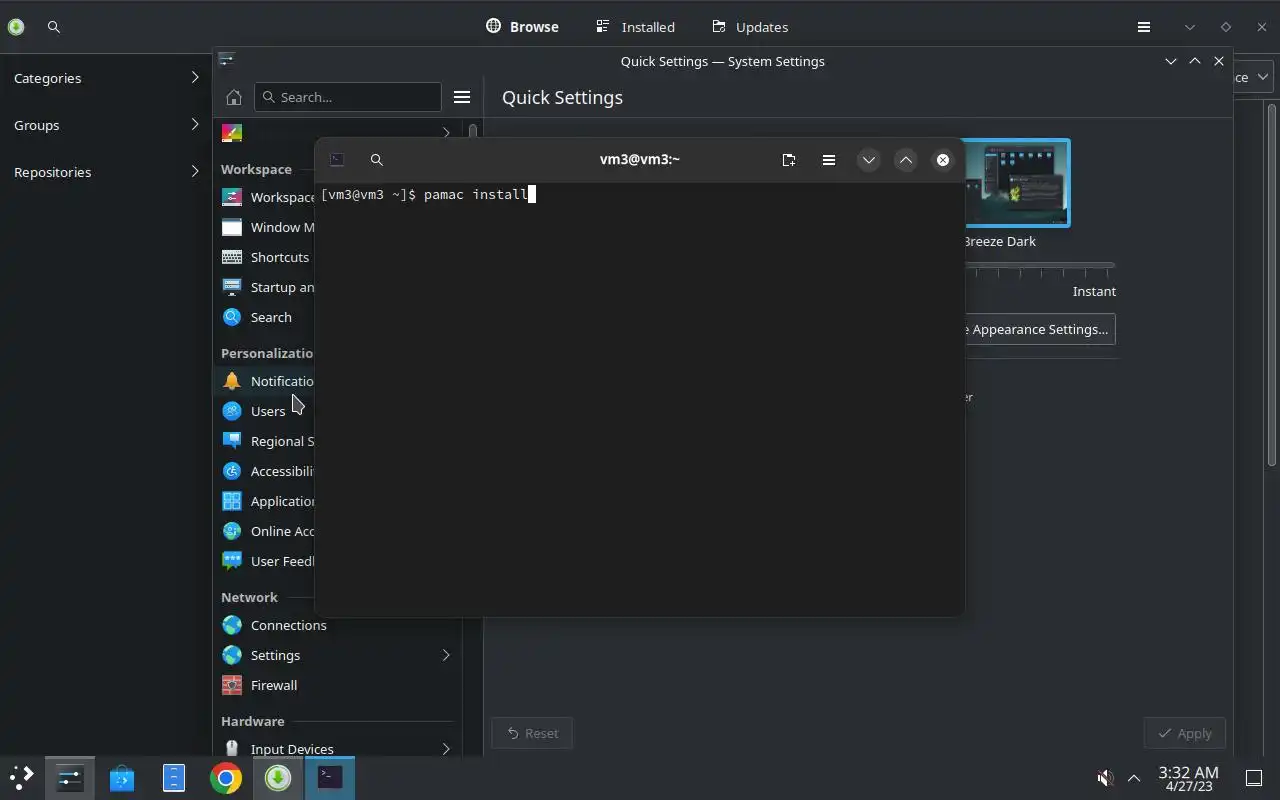Click the Startup and Shutdown icon
The height and width of the screenshot is (800, 1280).
pos(232,287)
